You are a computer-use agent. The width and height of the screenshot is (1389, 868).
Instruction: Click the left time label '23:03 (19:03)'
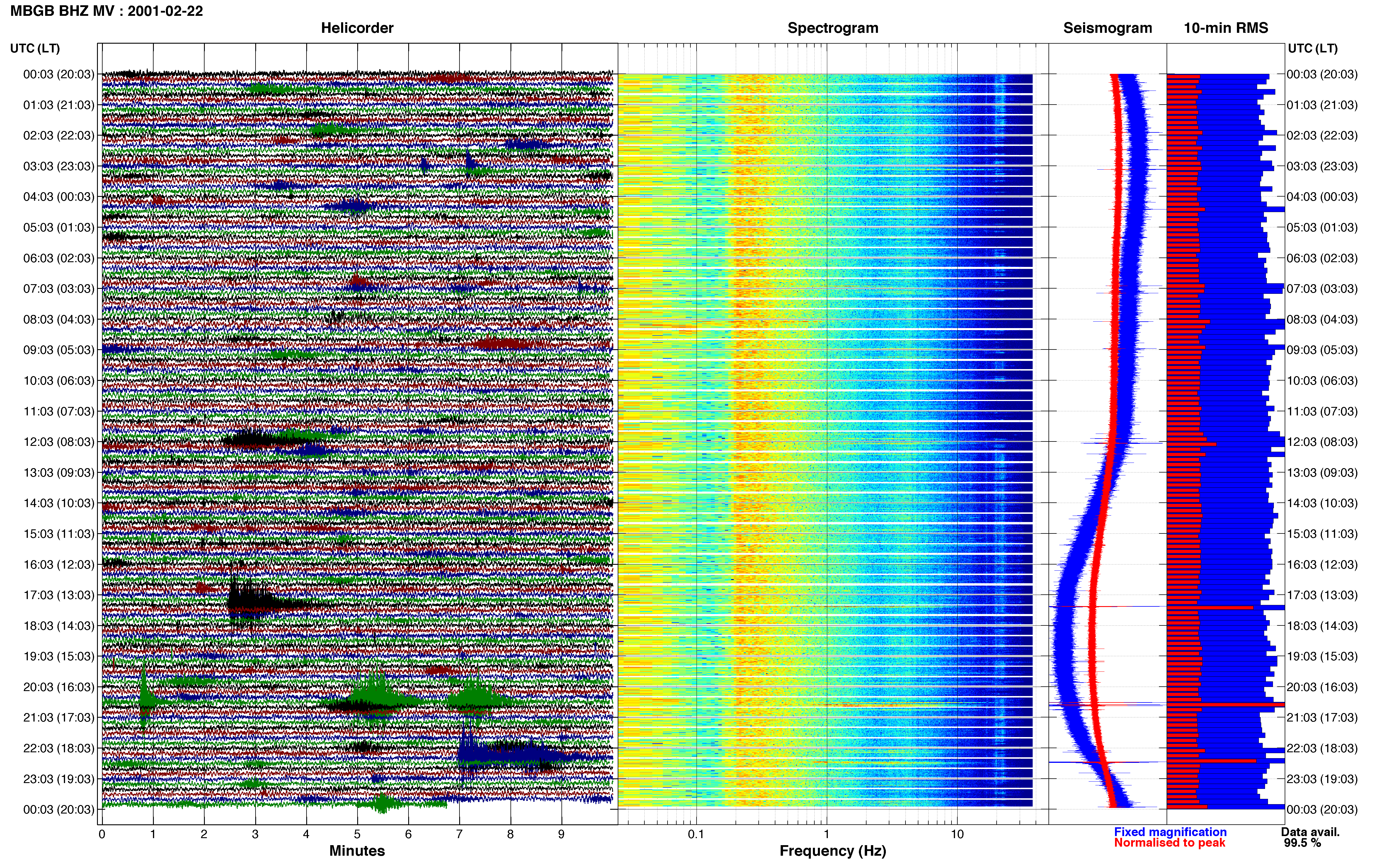(59, 779)
